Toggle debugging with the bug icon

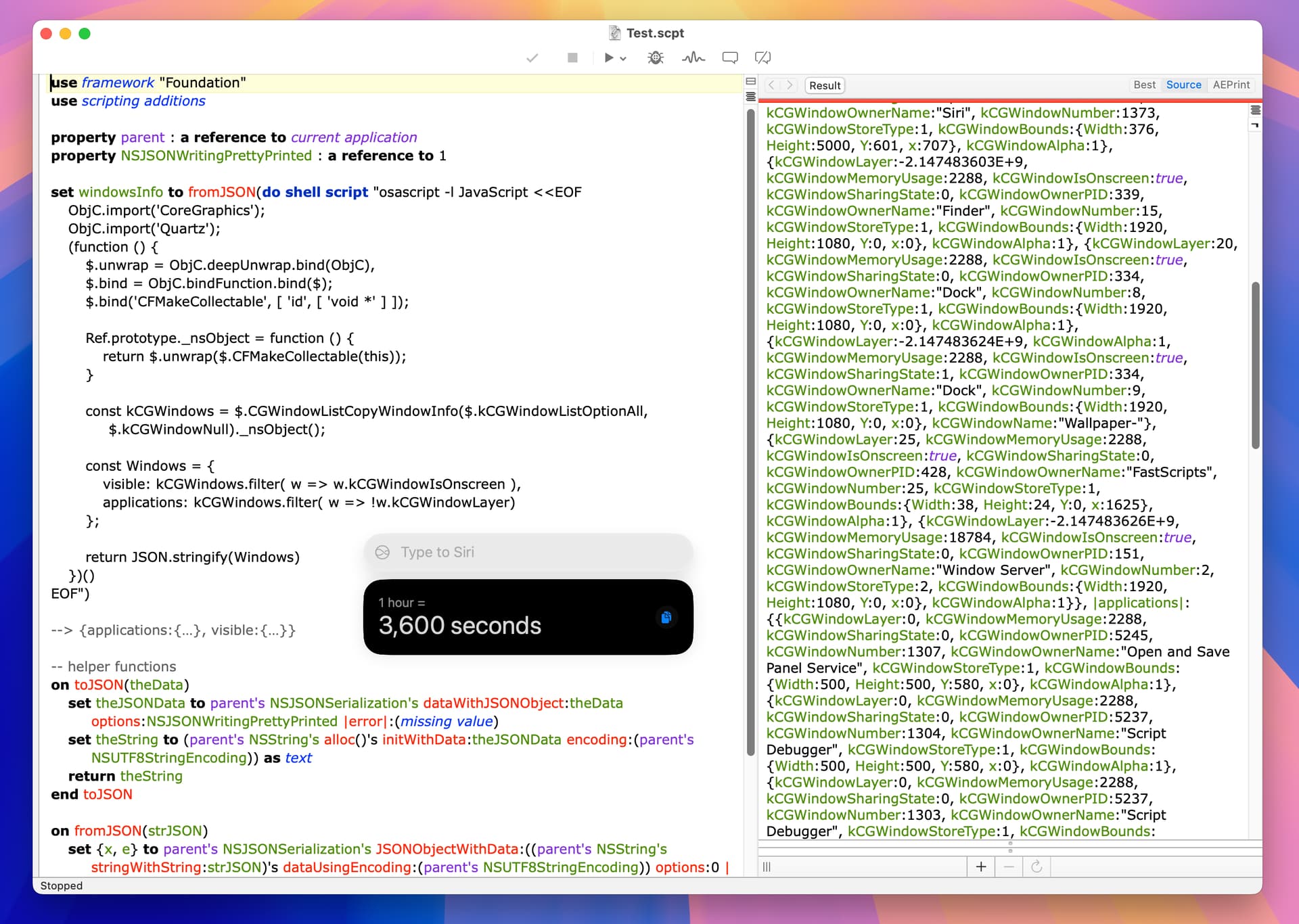(x=655, y=58)
